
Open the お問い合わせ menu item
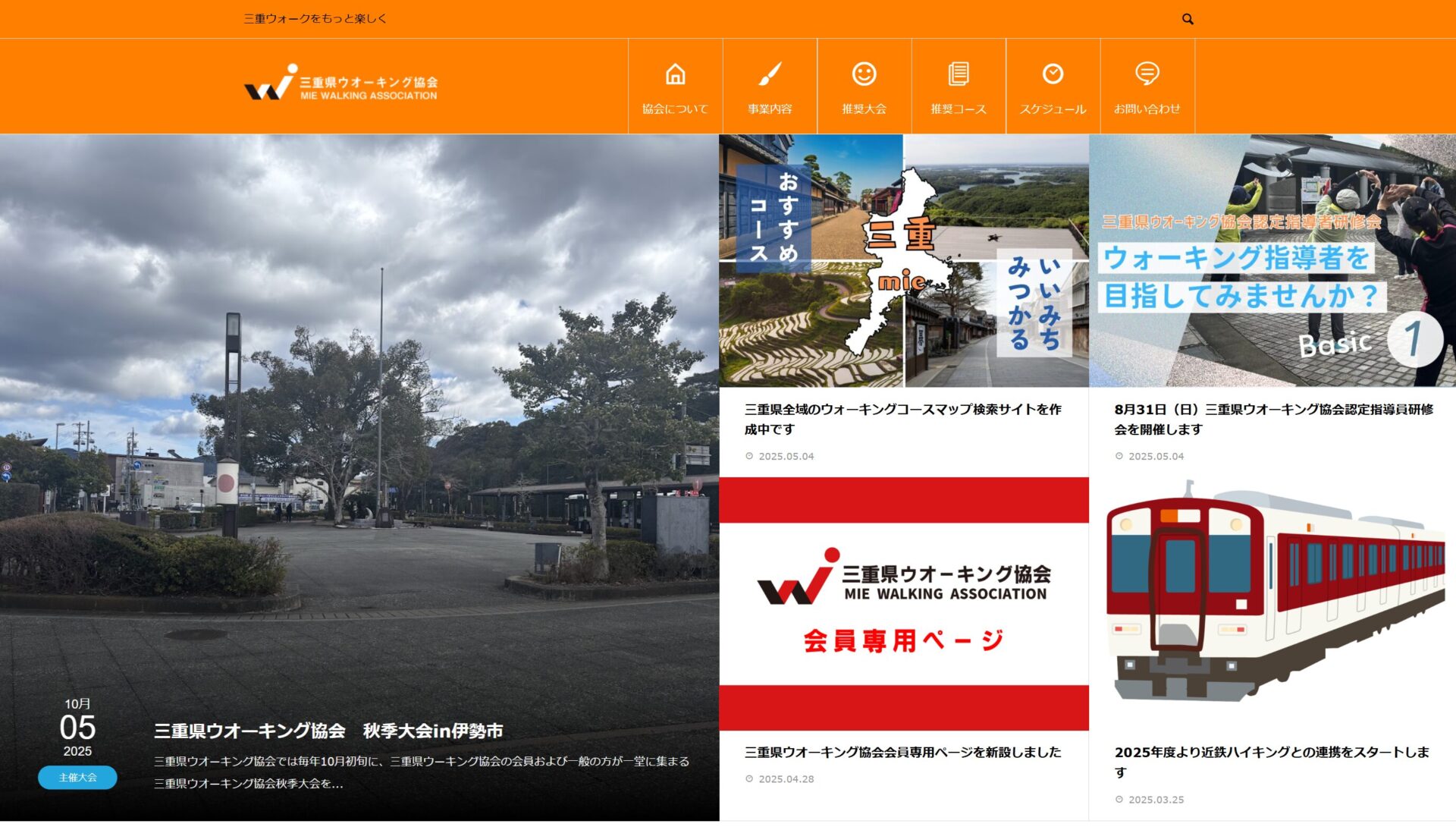[x=1147, y=86]
